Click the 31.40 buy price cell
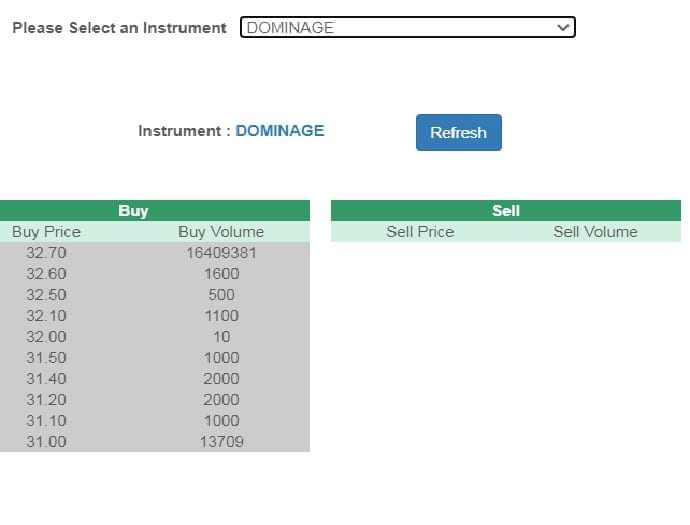This screenshot has height=525, width=690. click(x=46, y=379)
